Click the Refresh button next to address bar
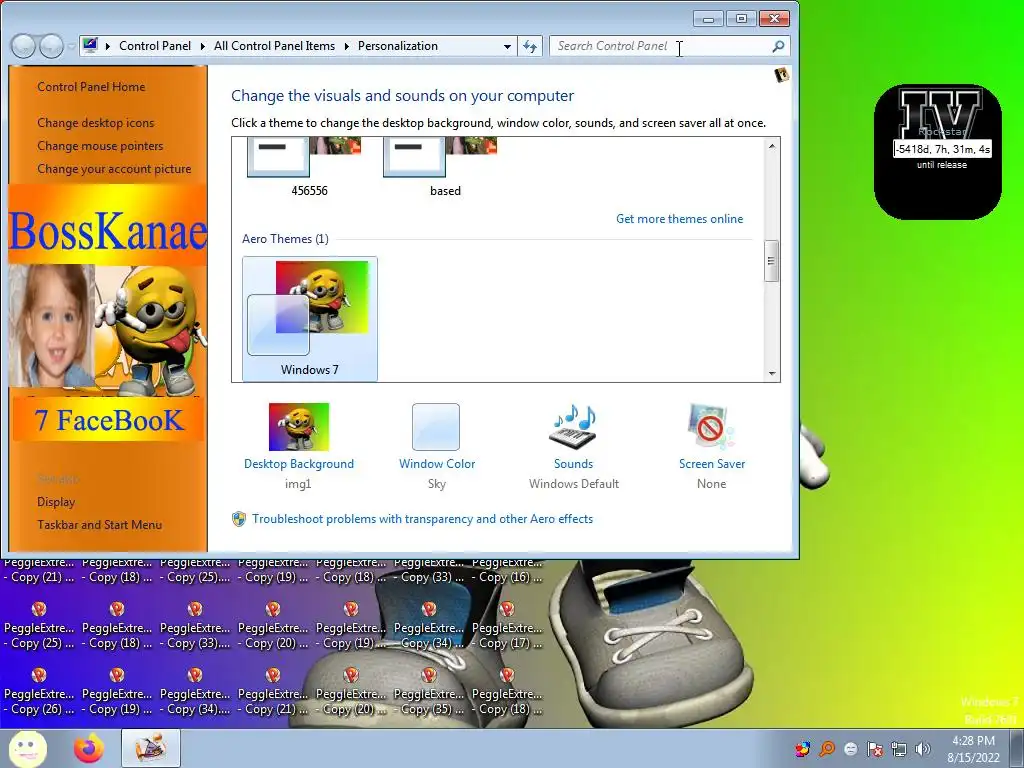 (530, 46)
